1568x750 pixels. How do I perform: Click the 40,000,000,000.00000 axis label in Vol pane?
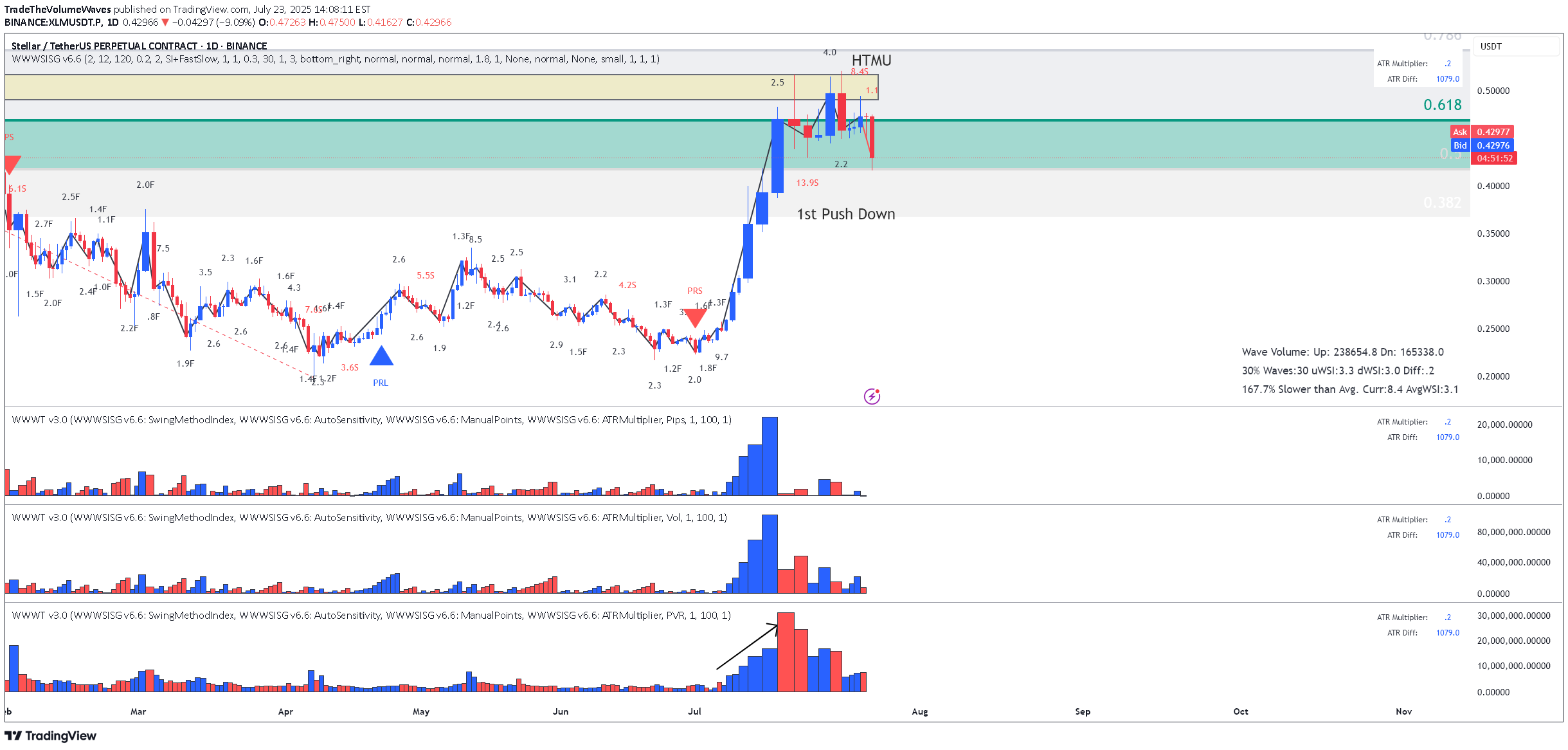click(1513, 562)
